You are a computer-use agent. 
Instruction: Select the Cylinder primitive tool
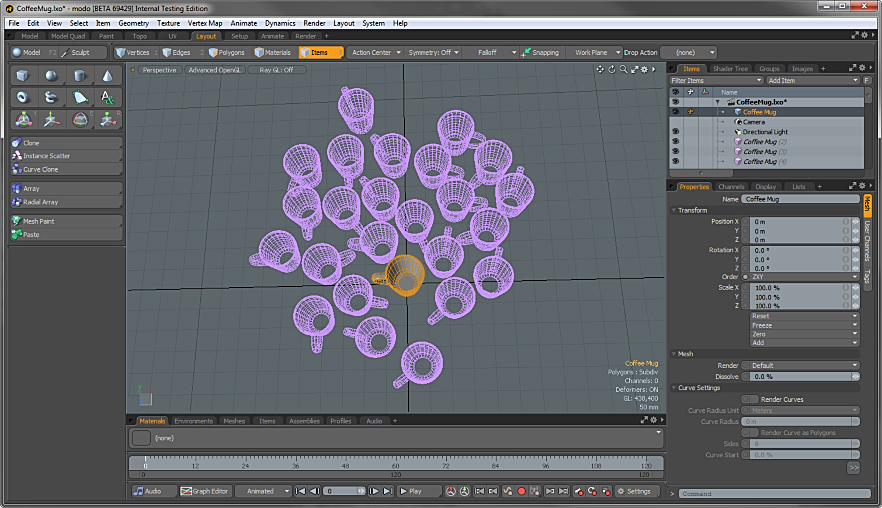79,75
